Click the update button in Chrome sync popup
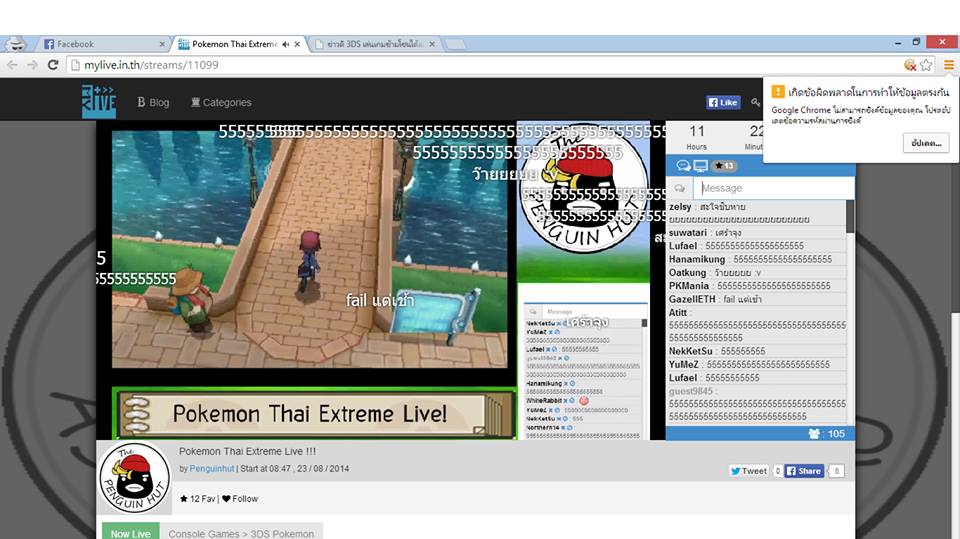The width and height of the screenshot is (960, 539). pyautogui.click(x=926, y=143)
